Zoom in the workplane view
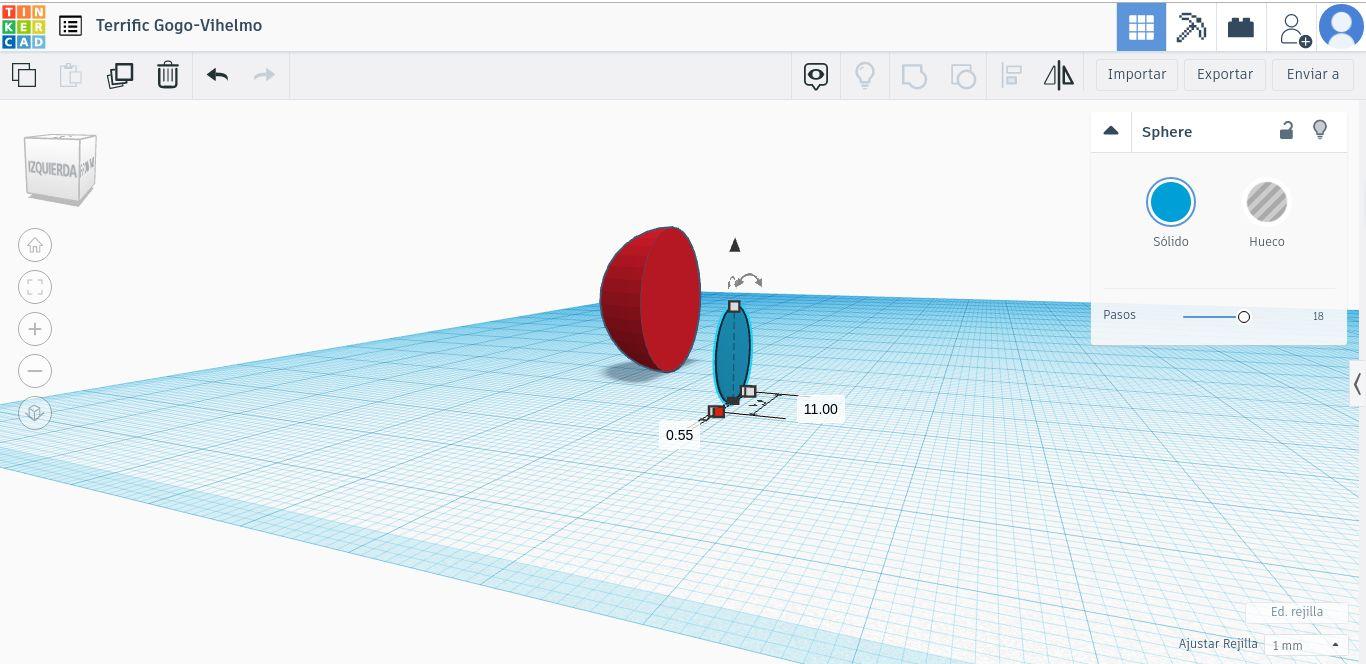Viewport: 1366px width, 664px height. (35, 329)
